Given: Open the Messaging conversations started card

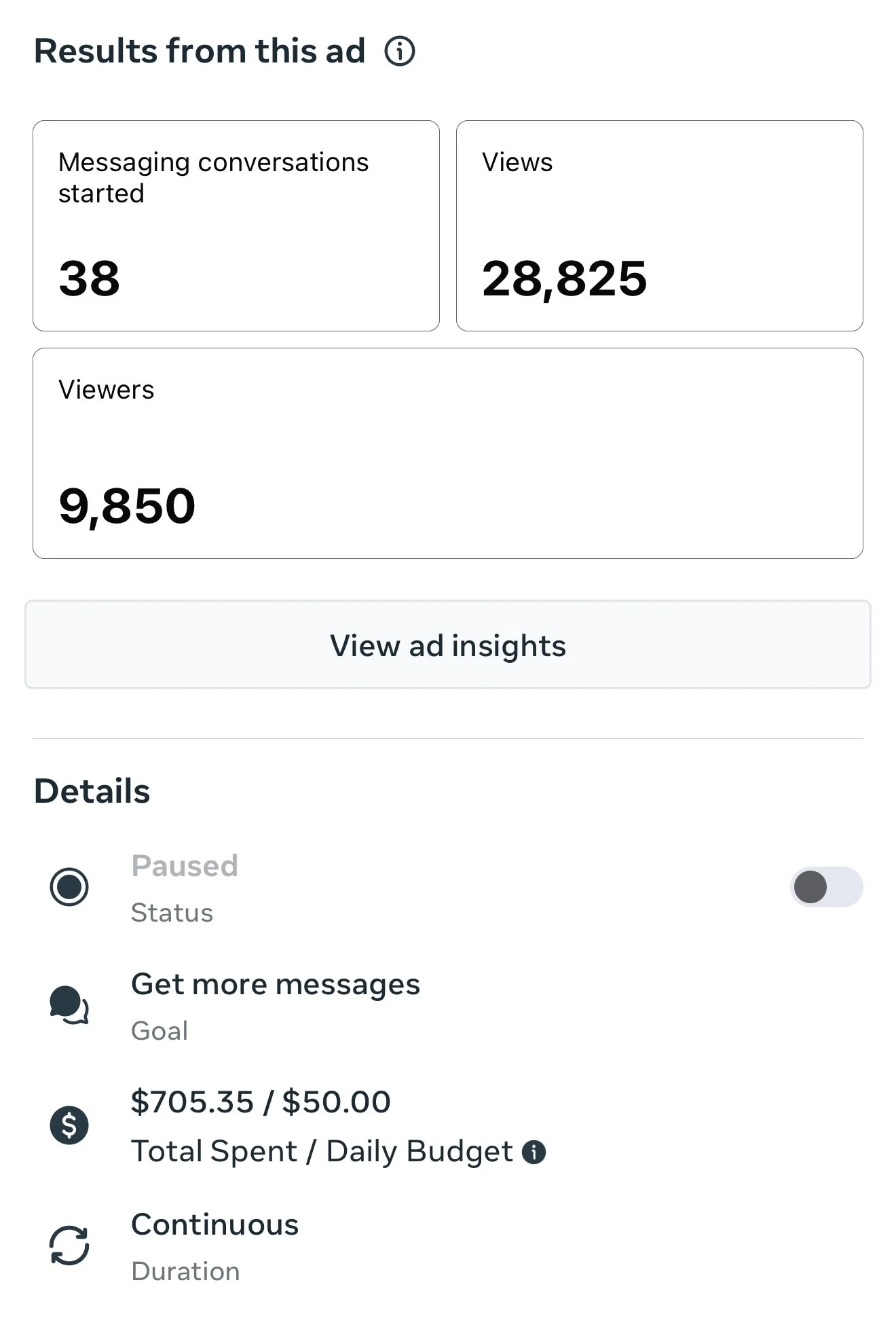Looking at the screenshot, I should [x=236, y=226].
